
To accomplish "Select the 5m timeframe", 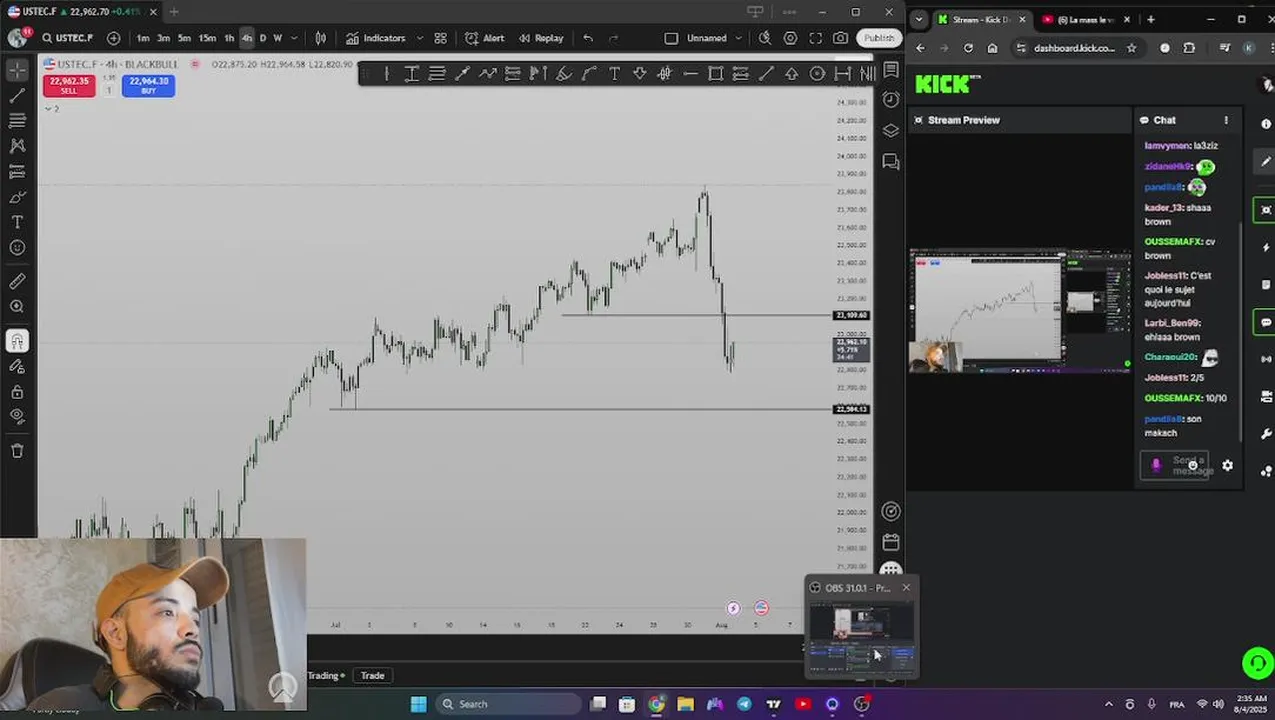I will pyautogui.click(x=184, y=38).
